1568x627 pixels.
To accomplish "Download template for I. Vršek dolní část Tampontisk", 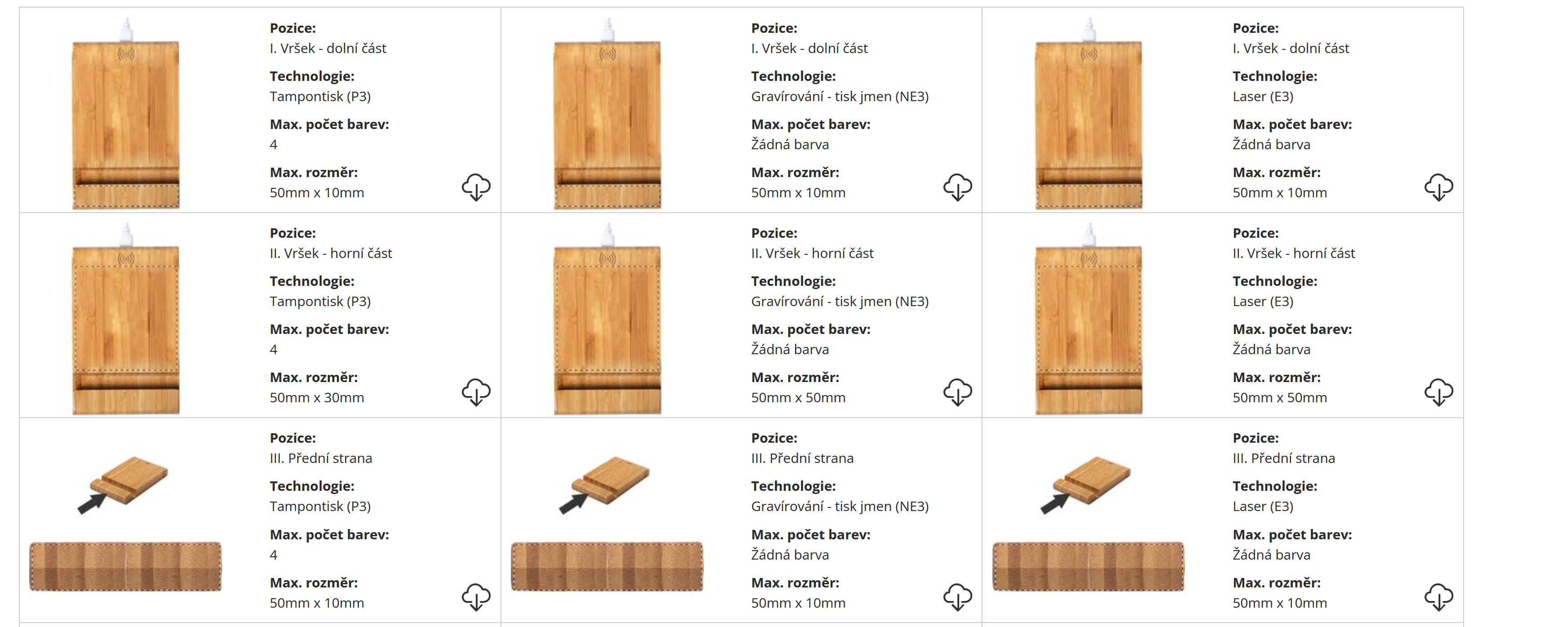I will click(x=475, y=187).
